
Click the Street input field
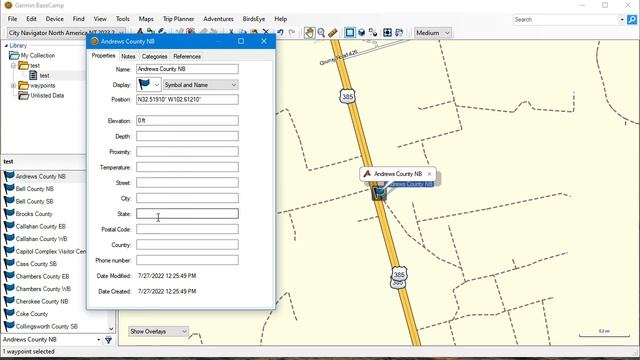click(x=187, y=182)
